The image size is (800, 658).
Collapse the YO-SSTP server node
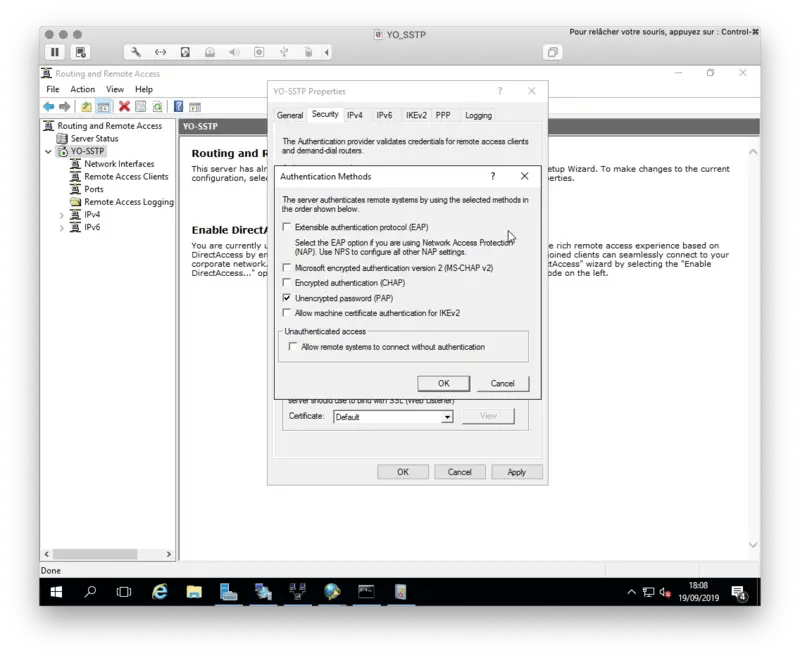(46, 150)
